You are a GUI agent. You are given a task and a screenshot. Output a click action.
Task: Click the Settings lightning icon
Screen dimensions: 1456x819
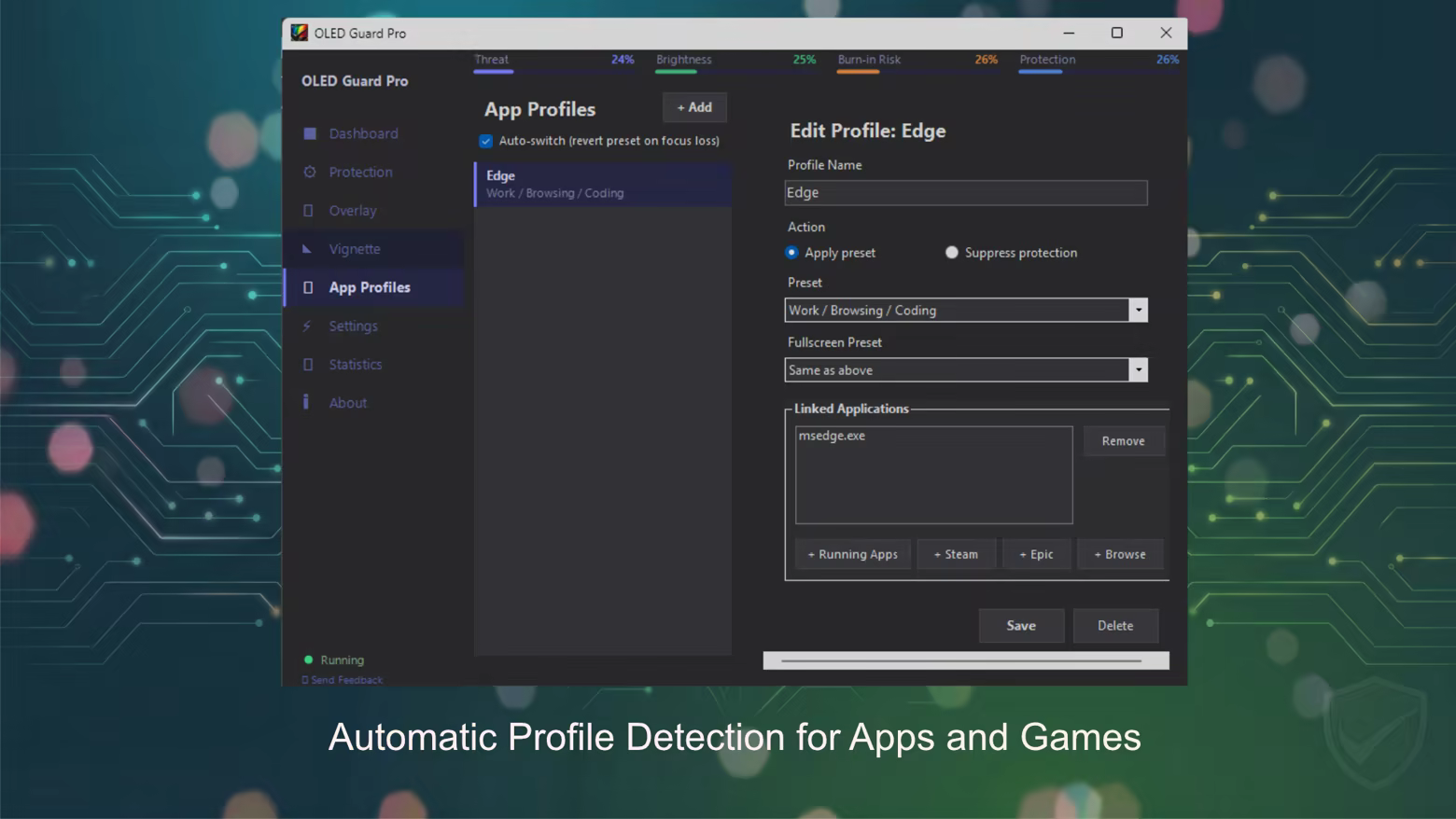point(307,326)
